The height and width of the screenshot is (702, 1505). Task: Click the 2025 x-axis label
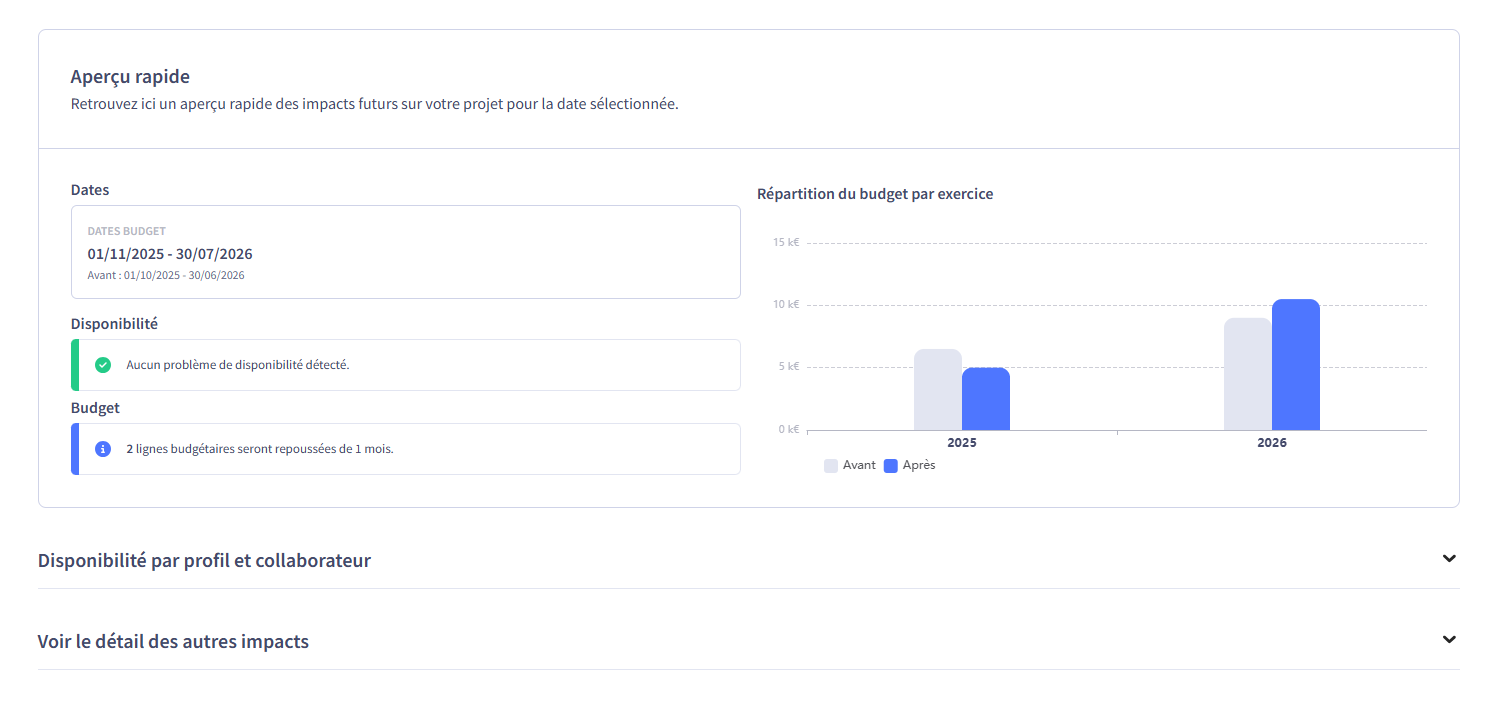pyautogui.click(x=962, y=443)
